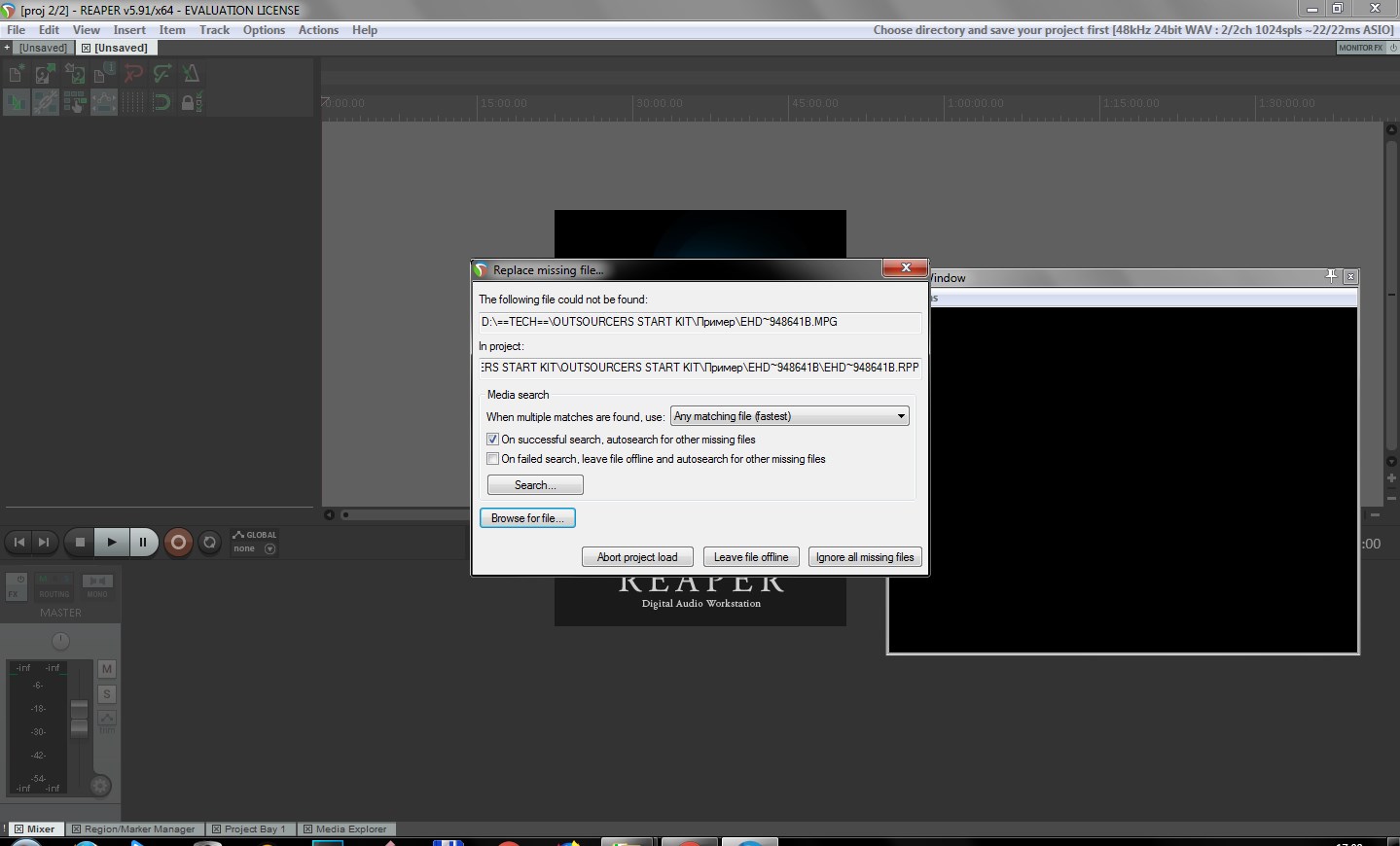Open the Track menu

(214, 30)
